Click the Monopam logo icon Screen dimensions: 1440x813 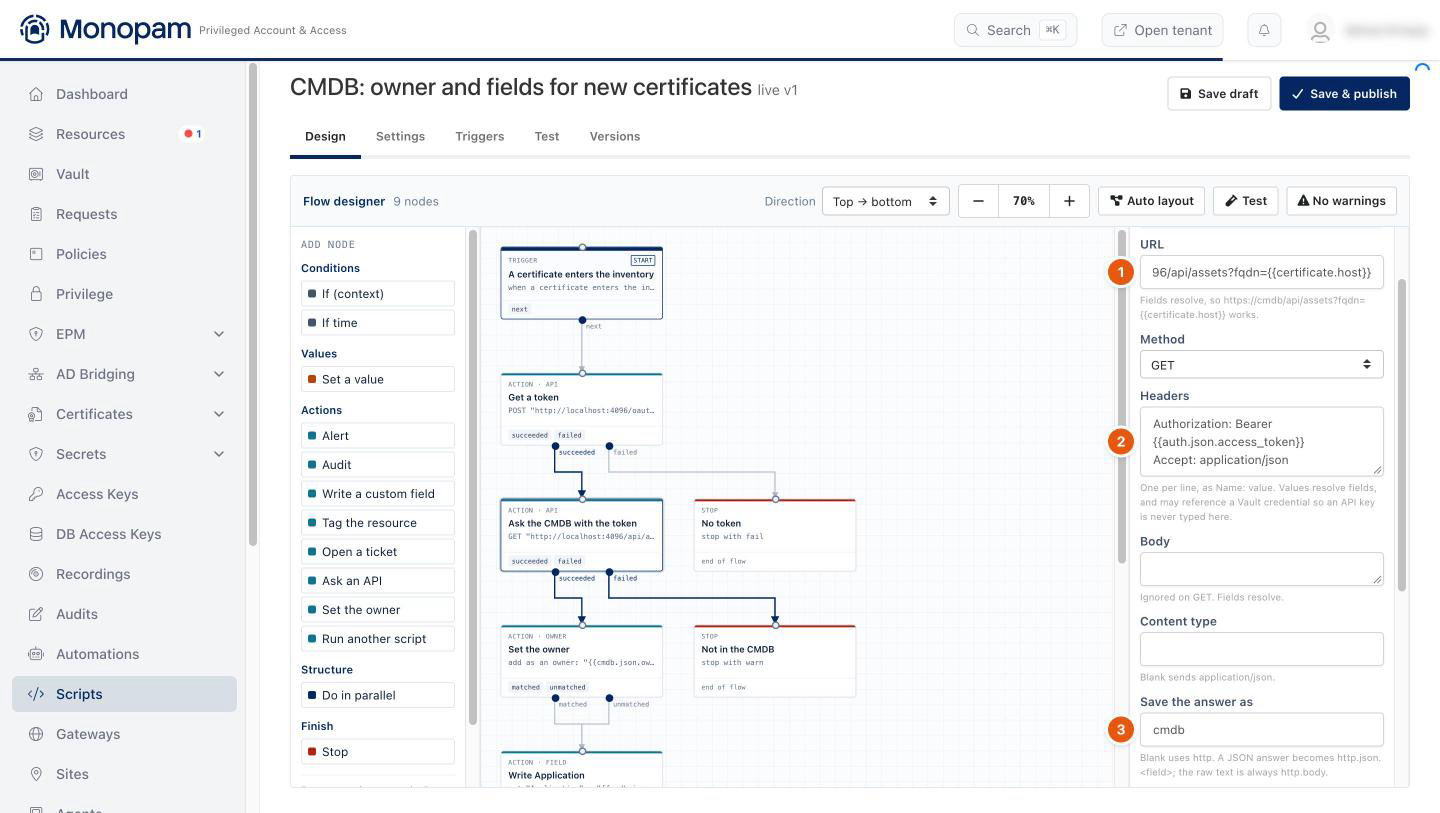[x=34, y=29]
